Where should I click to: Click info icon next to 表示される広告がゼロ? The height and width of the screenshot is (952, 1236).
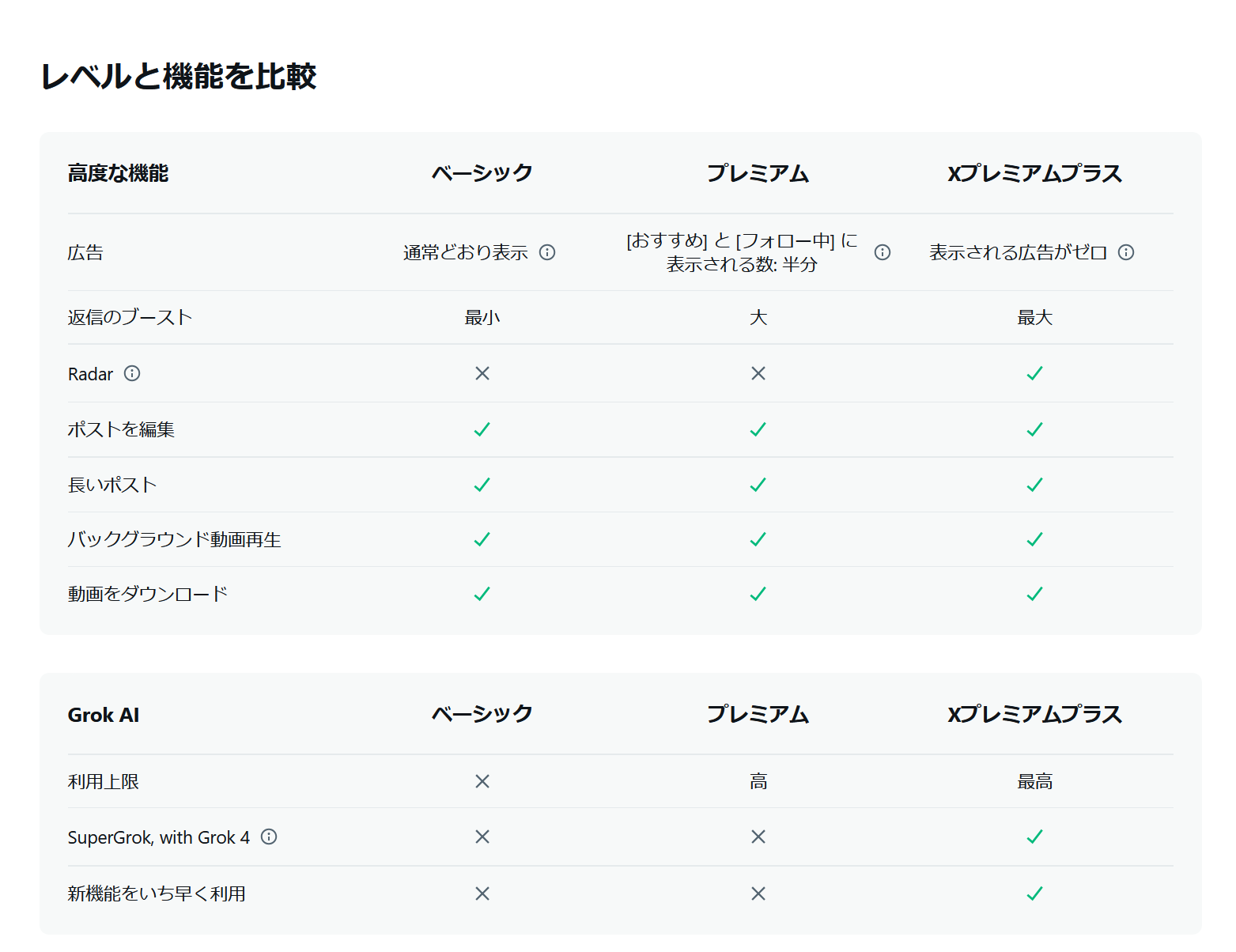[1126, 252]
